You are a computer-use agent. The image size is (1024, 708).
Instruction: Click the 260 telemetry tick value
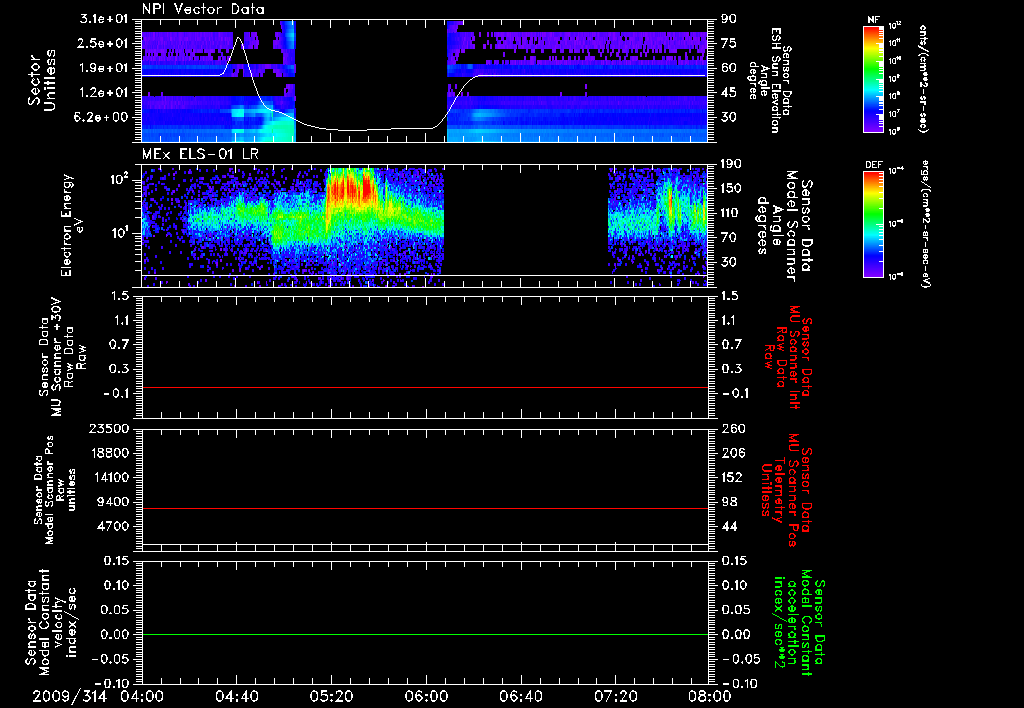pos(733,428)
